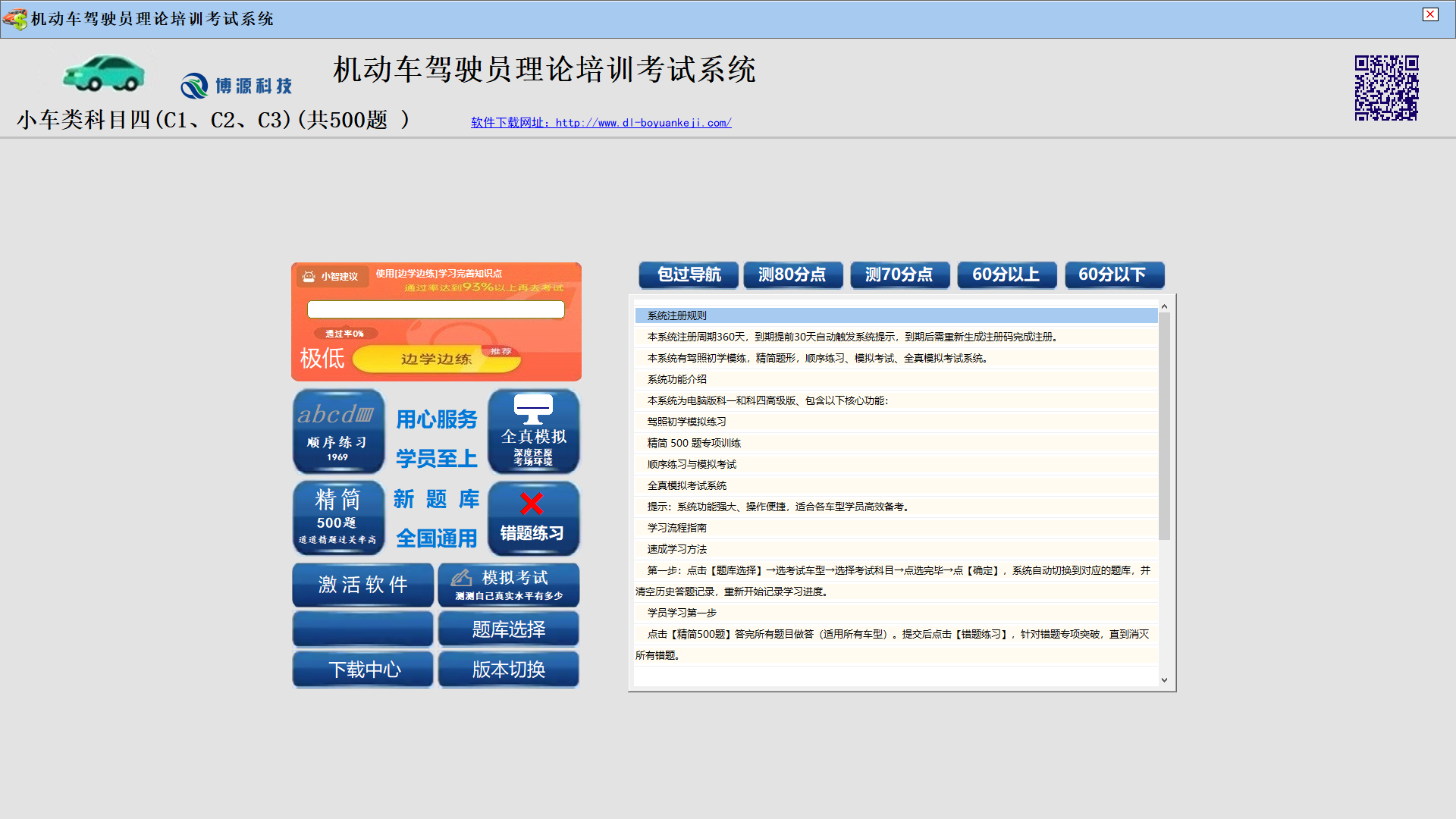Open 题库选择 question bank selection

point(508,629)
